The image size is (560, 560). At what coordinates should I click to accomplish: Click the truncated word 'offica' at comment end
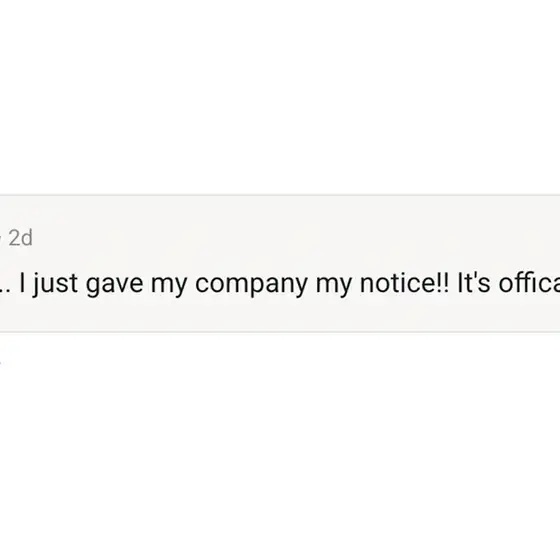(529, 283)
